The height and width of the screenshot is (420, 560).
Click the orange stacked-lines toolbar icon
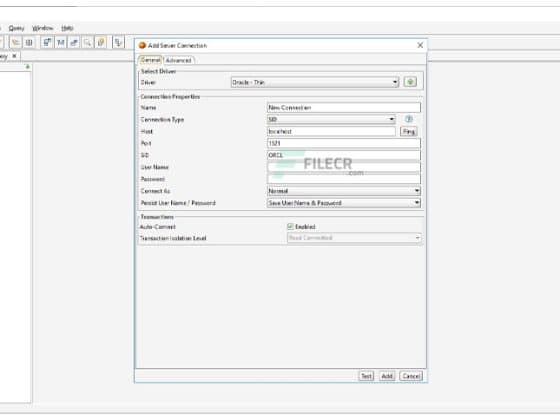15,42
